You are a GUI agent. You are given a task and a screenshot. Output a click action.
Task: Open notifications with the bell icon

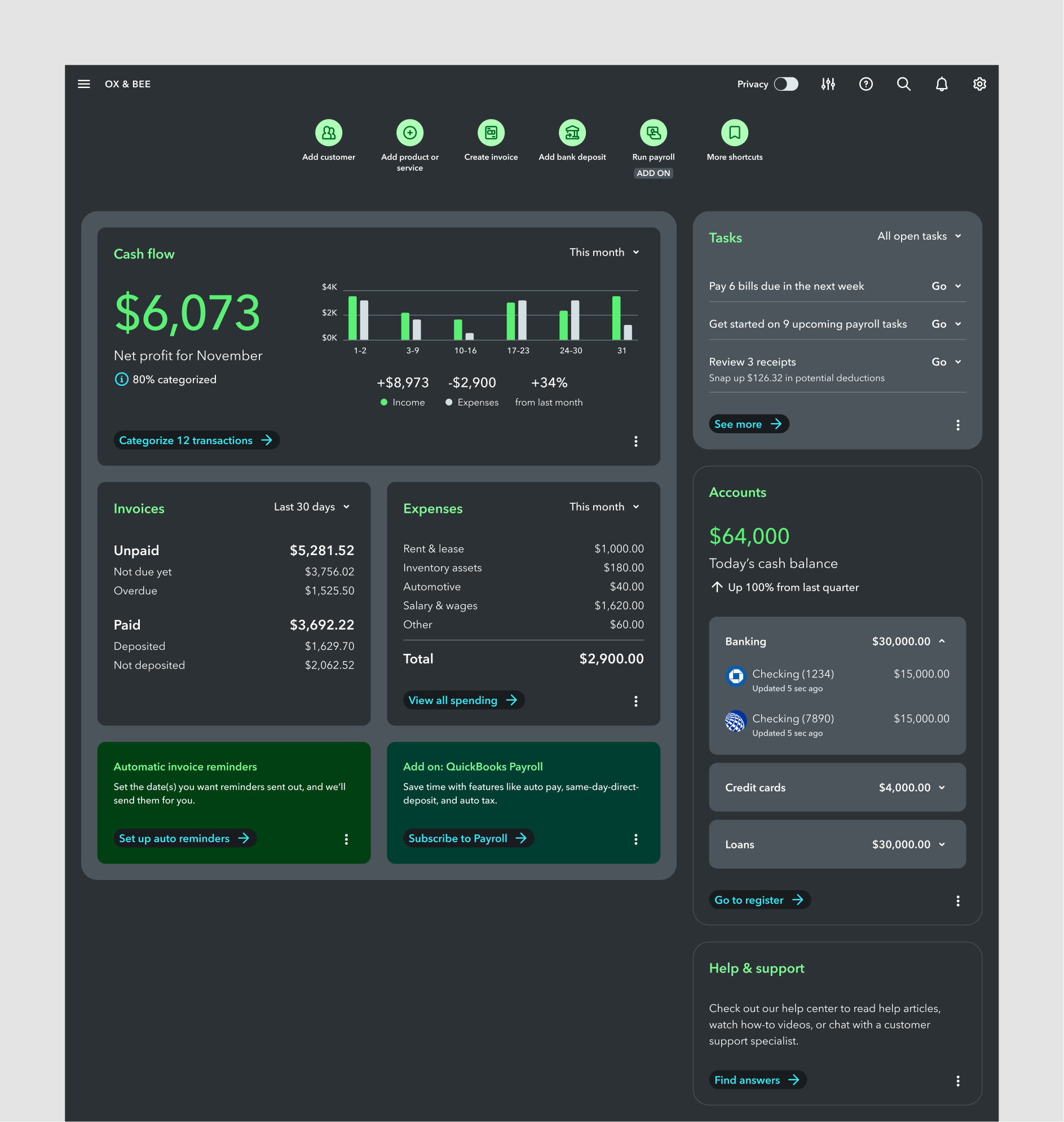pos(942,84)
